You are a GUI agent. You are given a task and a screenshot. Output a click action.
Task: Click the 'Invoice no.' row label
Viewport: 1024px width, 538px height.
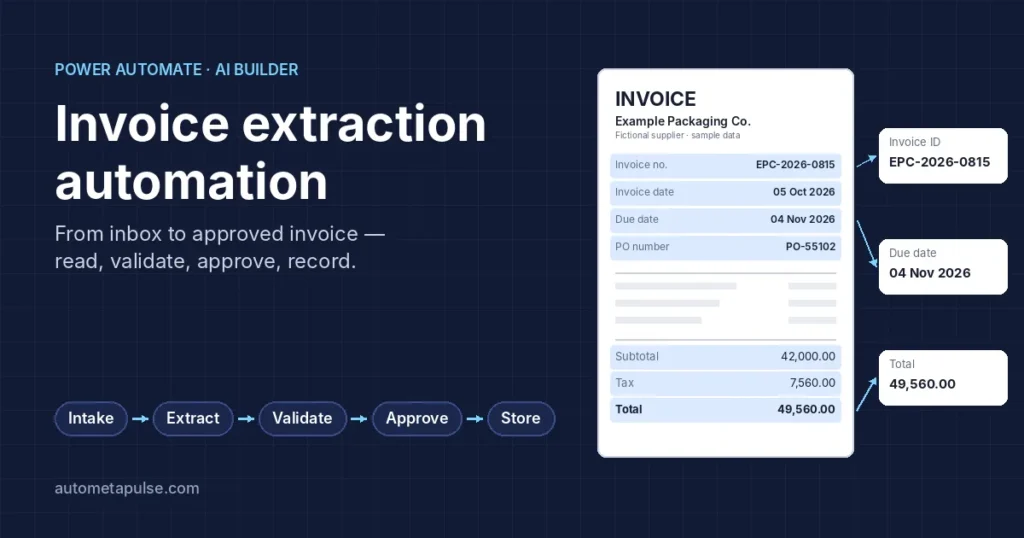[641, 165]
